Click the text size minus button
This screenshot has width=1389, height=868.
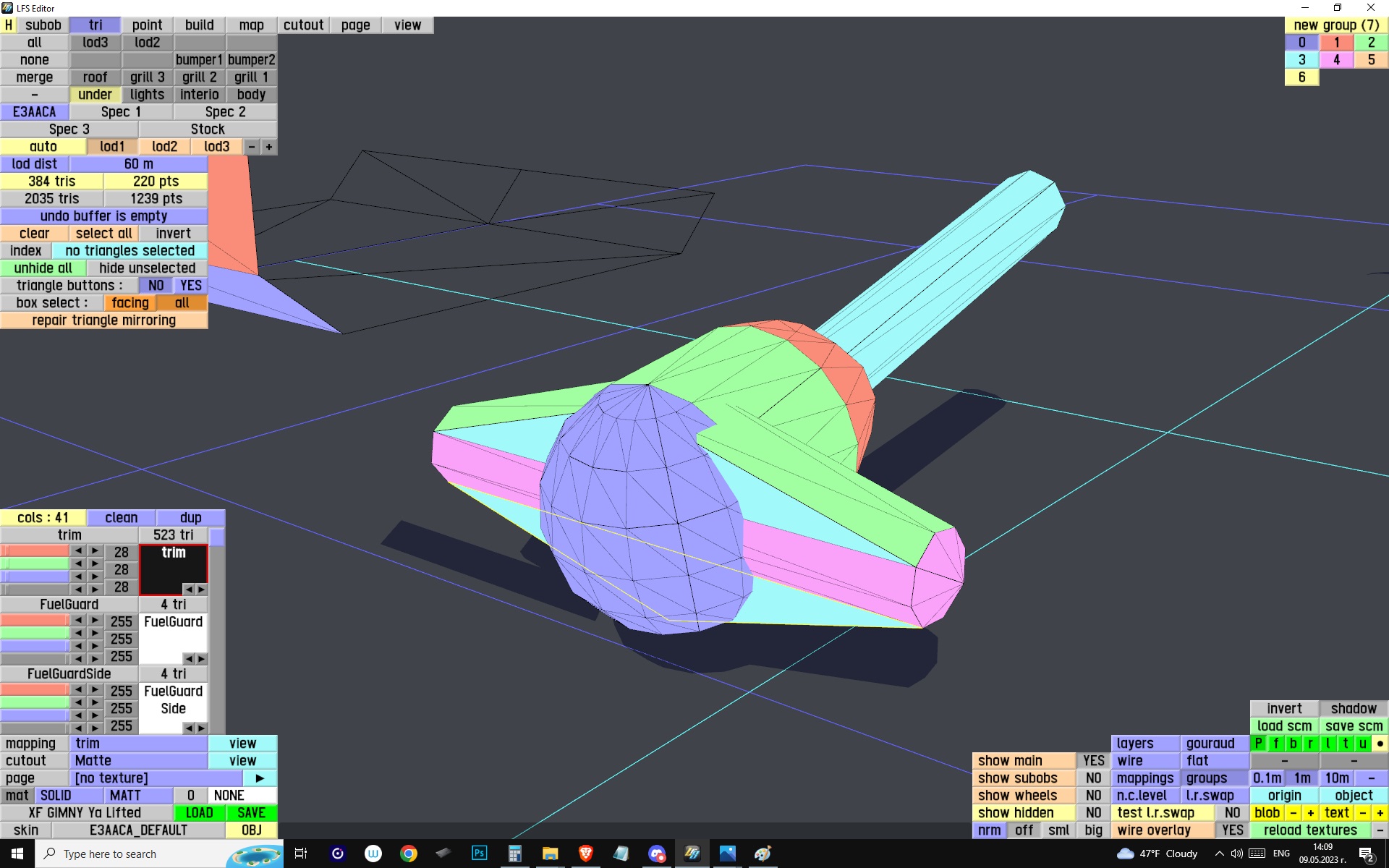(1363, 812)
